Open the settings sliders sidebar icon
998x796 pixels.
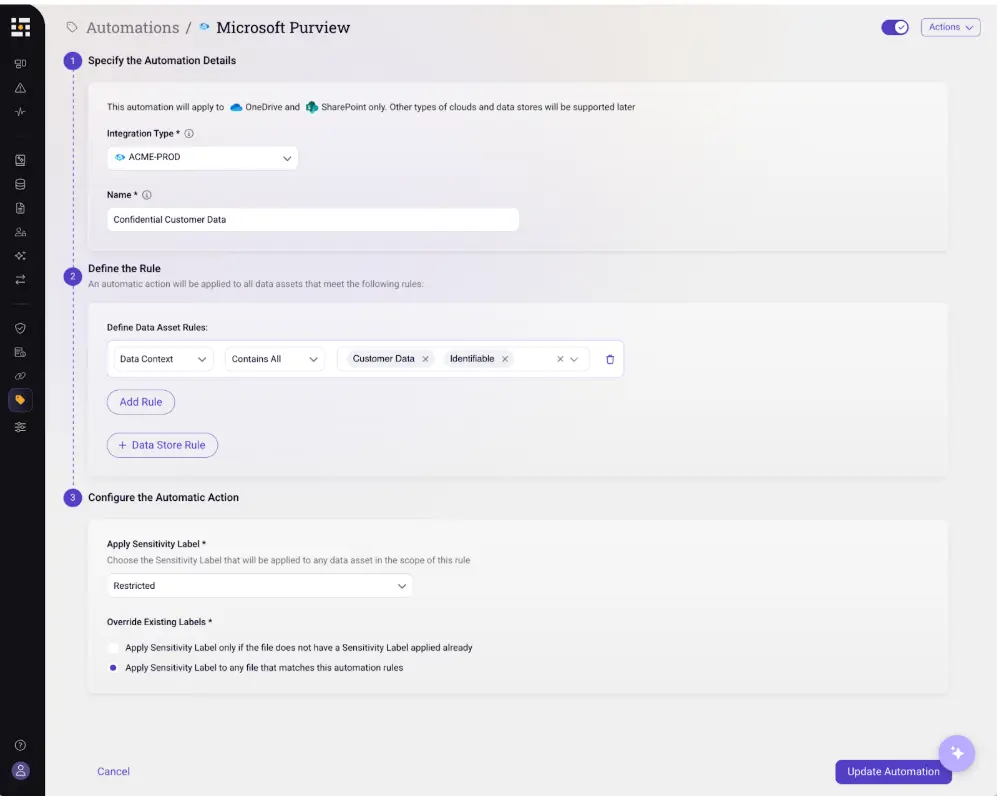(x=20, y=427)
